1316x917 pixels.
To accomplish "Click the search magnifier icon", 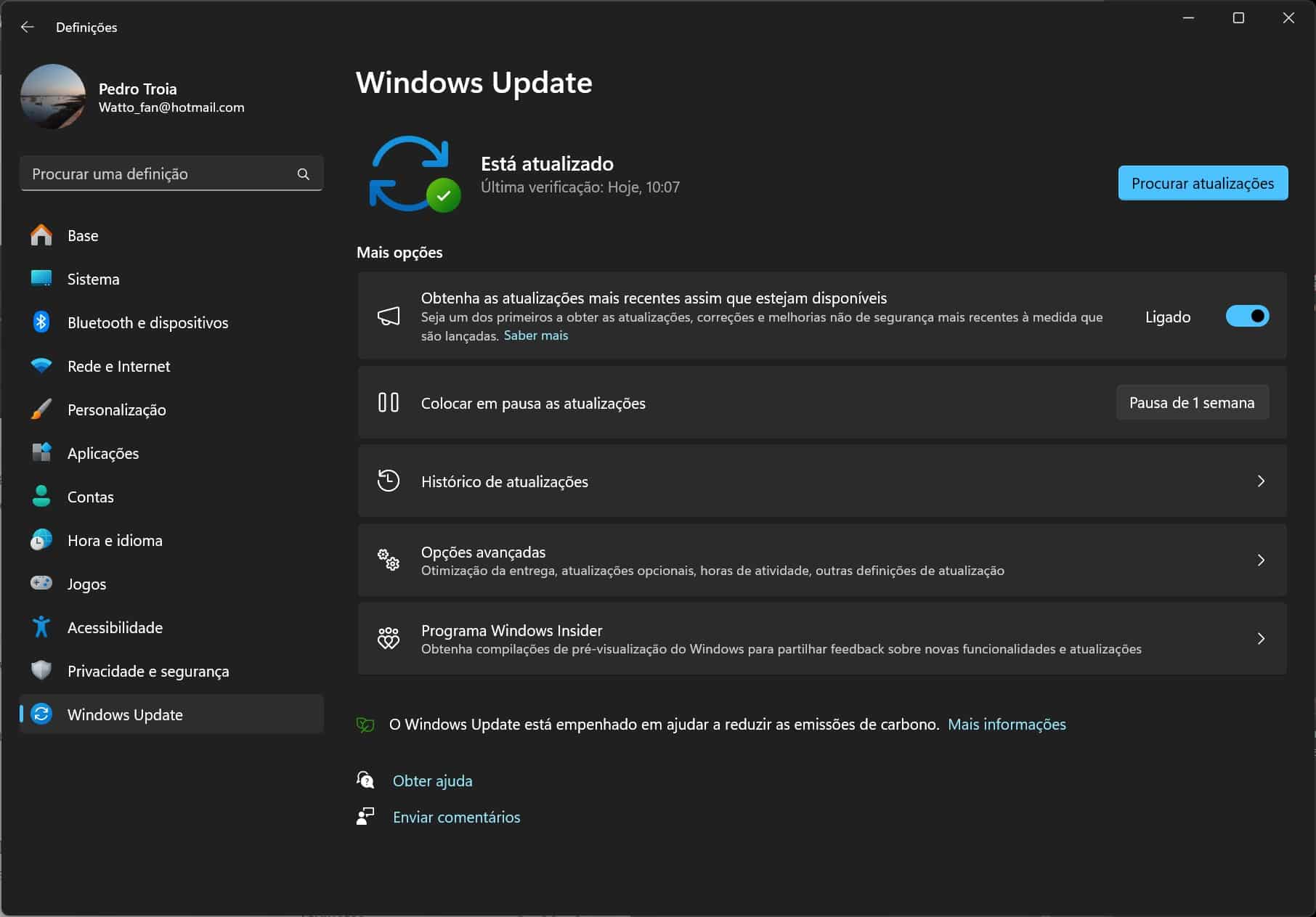I will (303, 174).
